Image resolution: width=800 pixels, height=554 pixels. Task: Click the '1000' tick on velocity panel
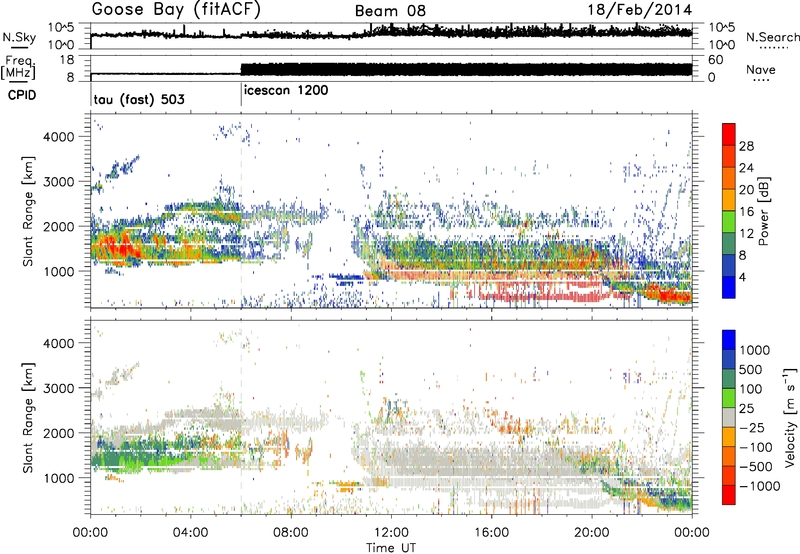tap(59, 478)
